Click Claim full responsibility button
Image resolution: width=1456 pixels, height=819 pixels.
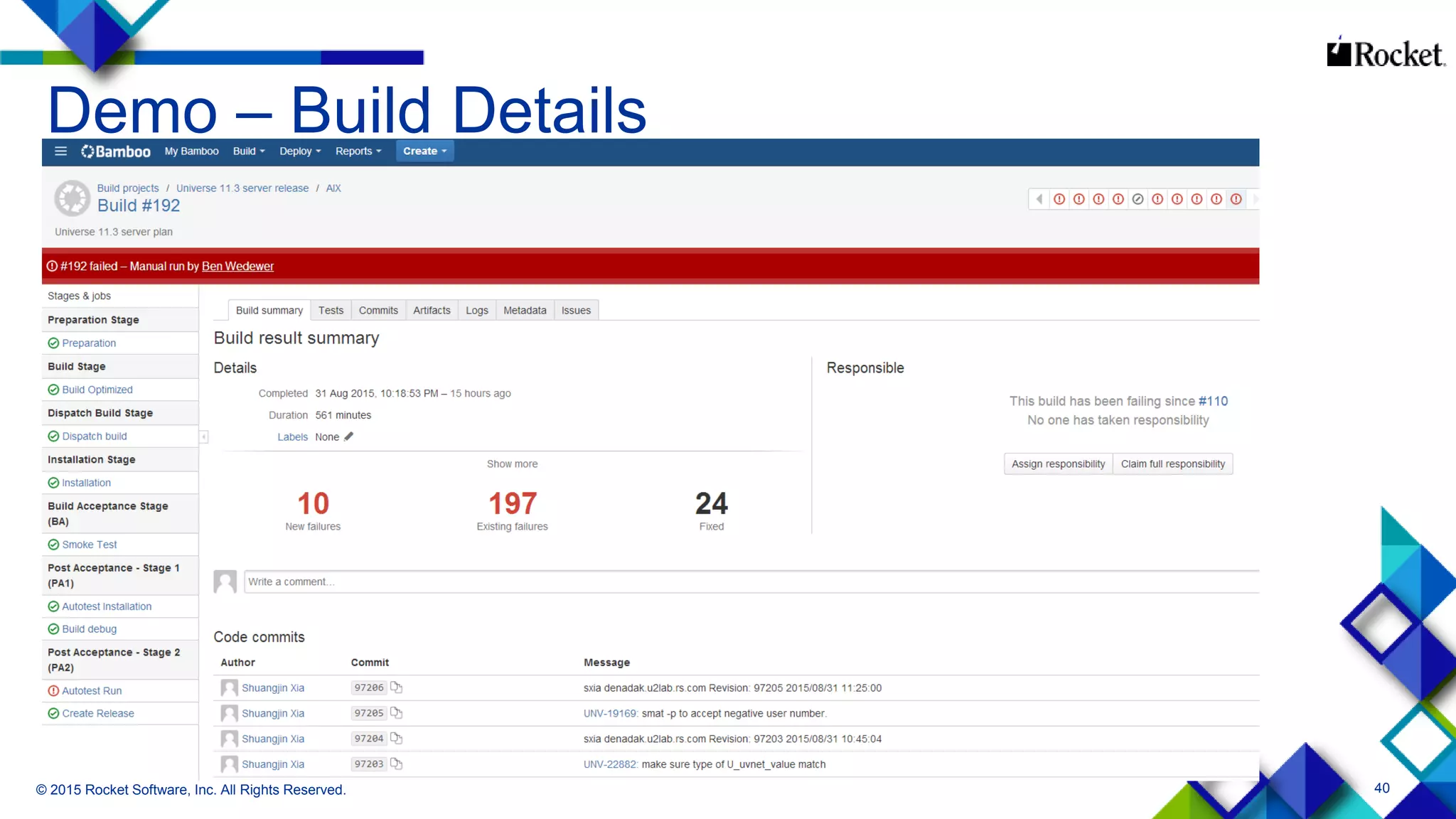1173,464
